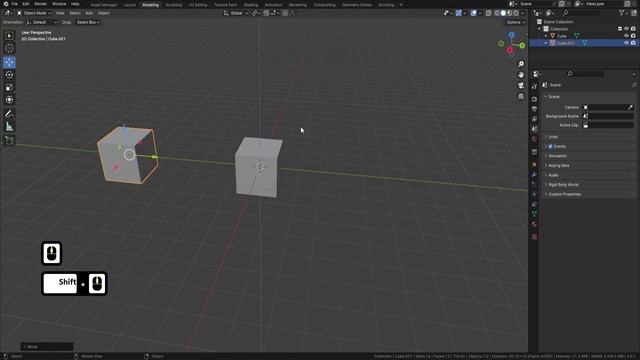Image resolution: width=640 pixels, height=360 pixels.
Task: Open the Select Box drag dropdown
Action: [88, 22]
